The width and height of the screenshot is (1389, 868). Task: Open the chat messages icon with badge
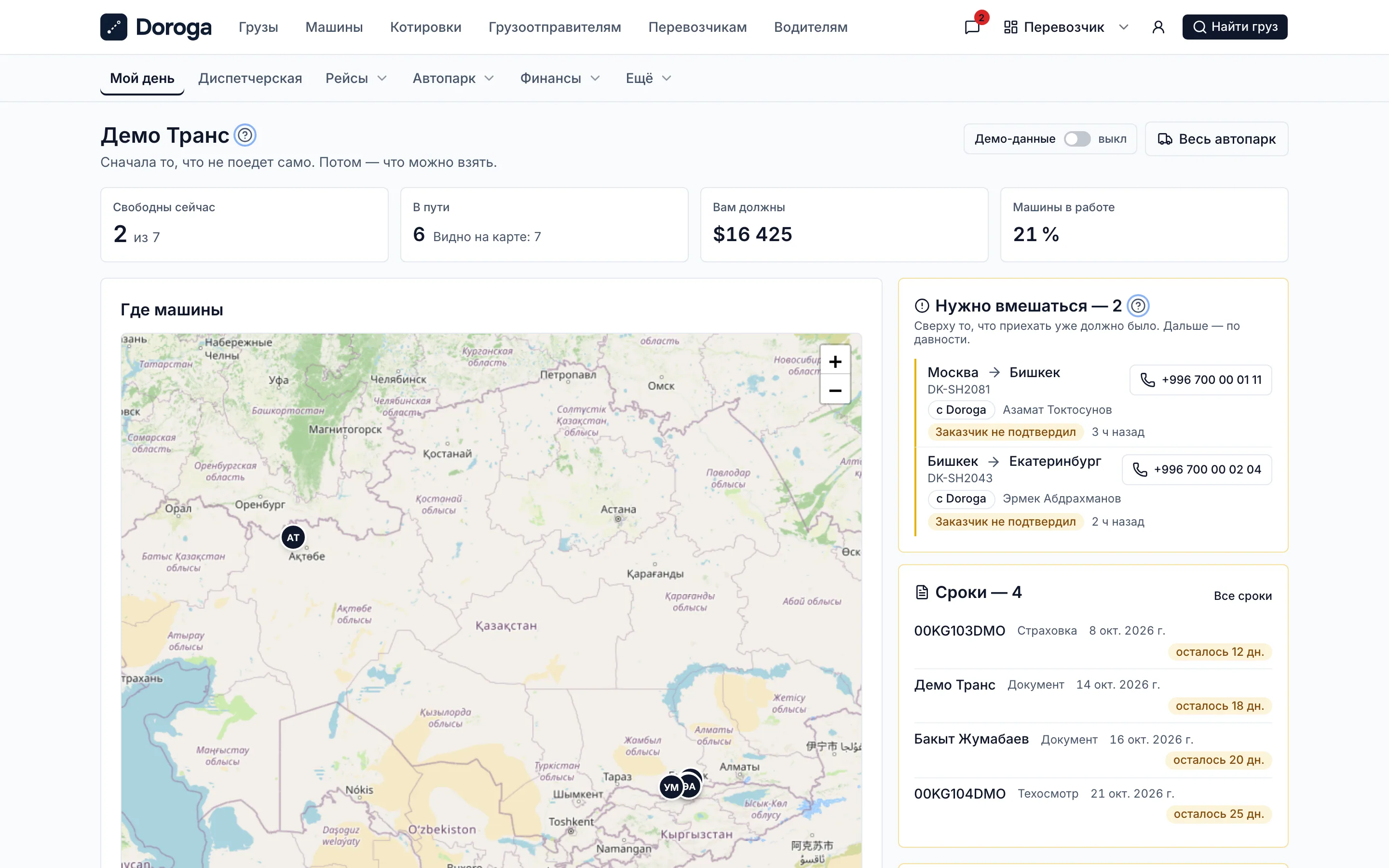point(972,27)
